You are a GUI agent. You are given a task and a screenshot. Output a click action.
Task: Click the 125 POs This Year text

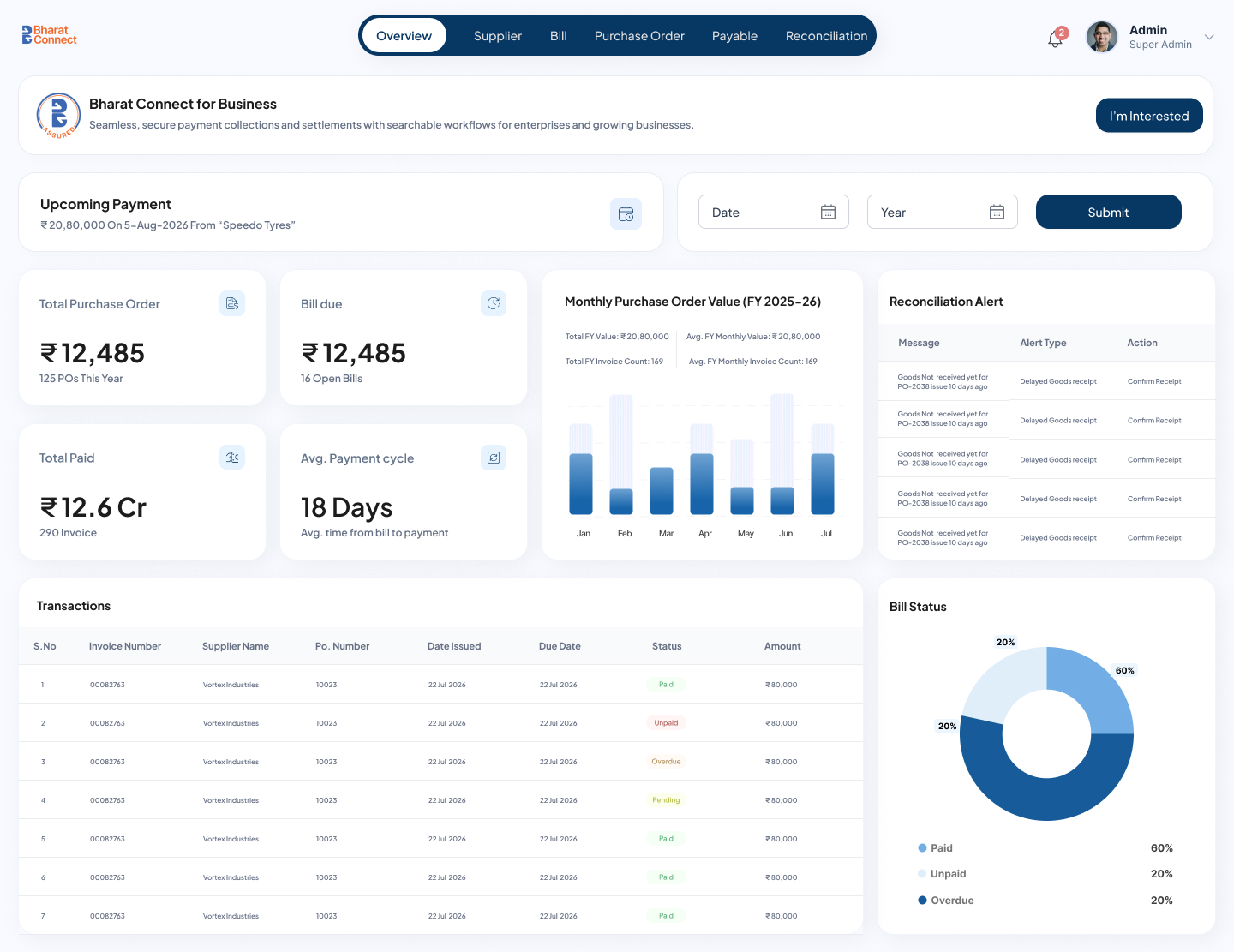point(81,379)
